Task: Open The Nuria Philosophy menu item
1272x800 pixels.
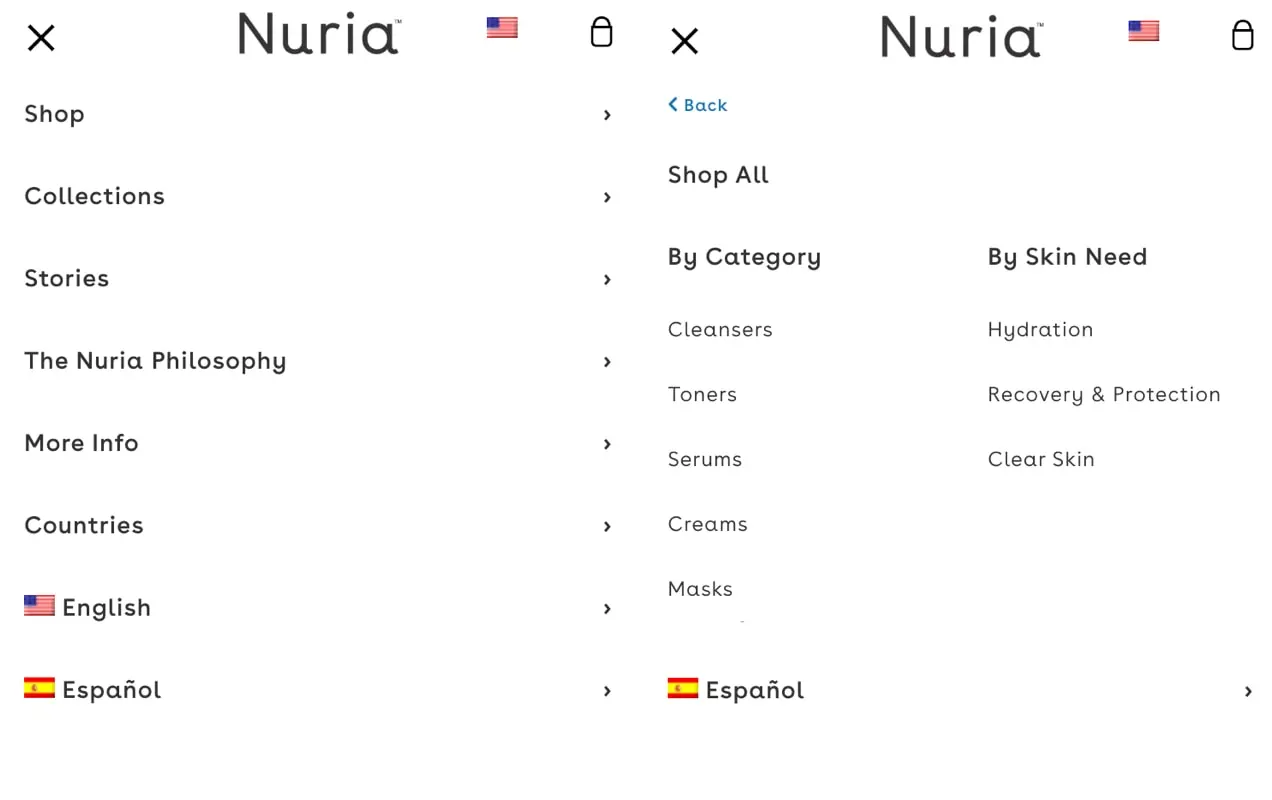Action: pos(318,361)
